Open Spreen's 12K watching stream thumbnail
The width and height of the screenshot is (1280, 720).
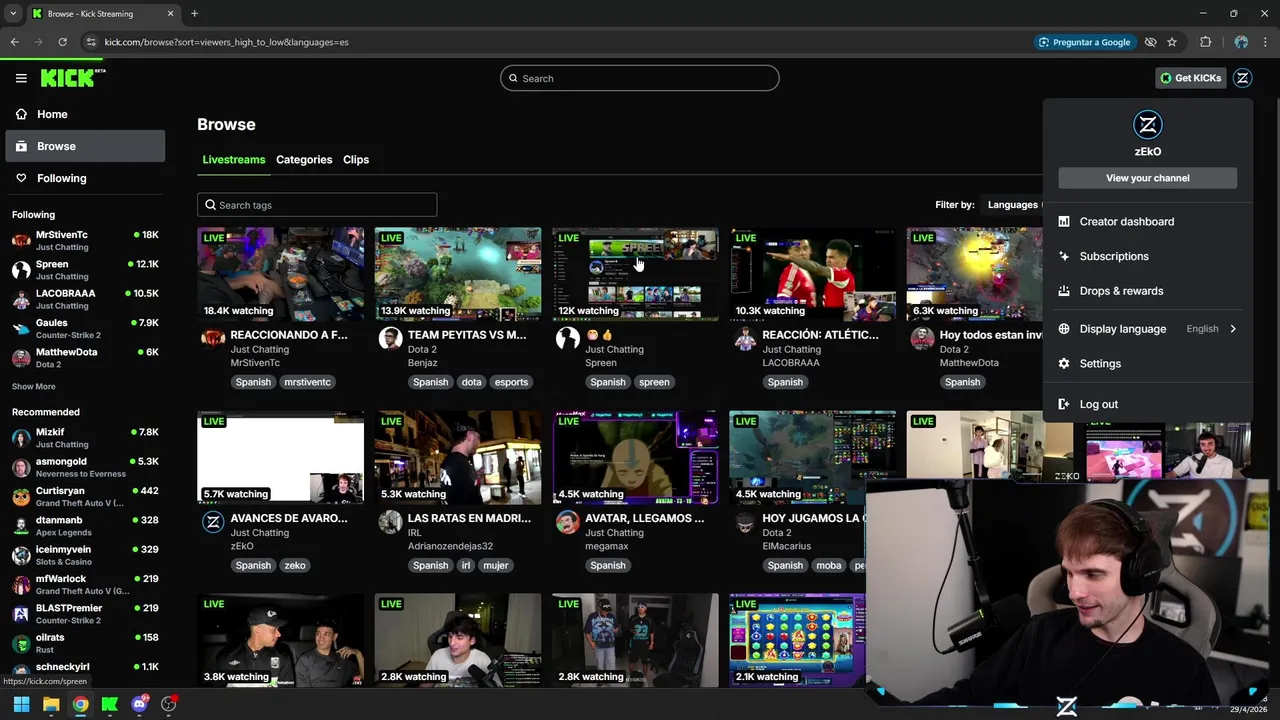[635, 274]
